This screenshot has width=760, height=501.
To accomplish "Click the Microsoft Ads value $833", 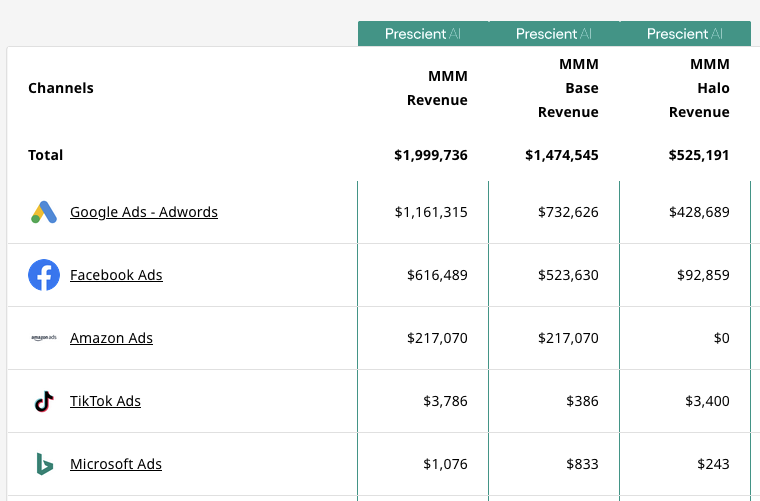I will tap(582, 464).
